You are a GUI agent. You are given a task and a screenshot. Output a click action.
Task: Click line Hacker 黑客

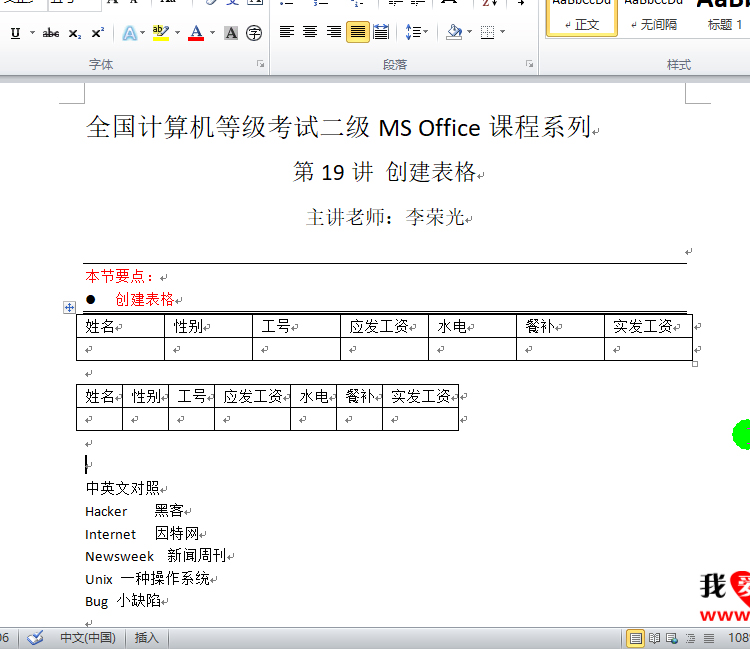coord(134,511)
